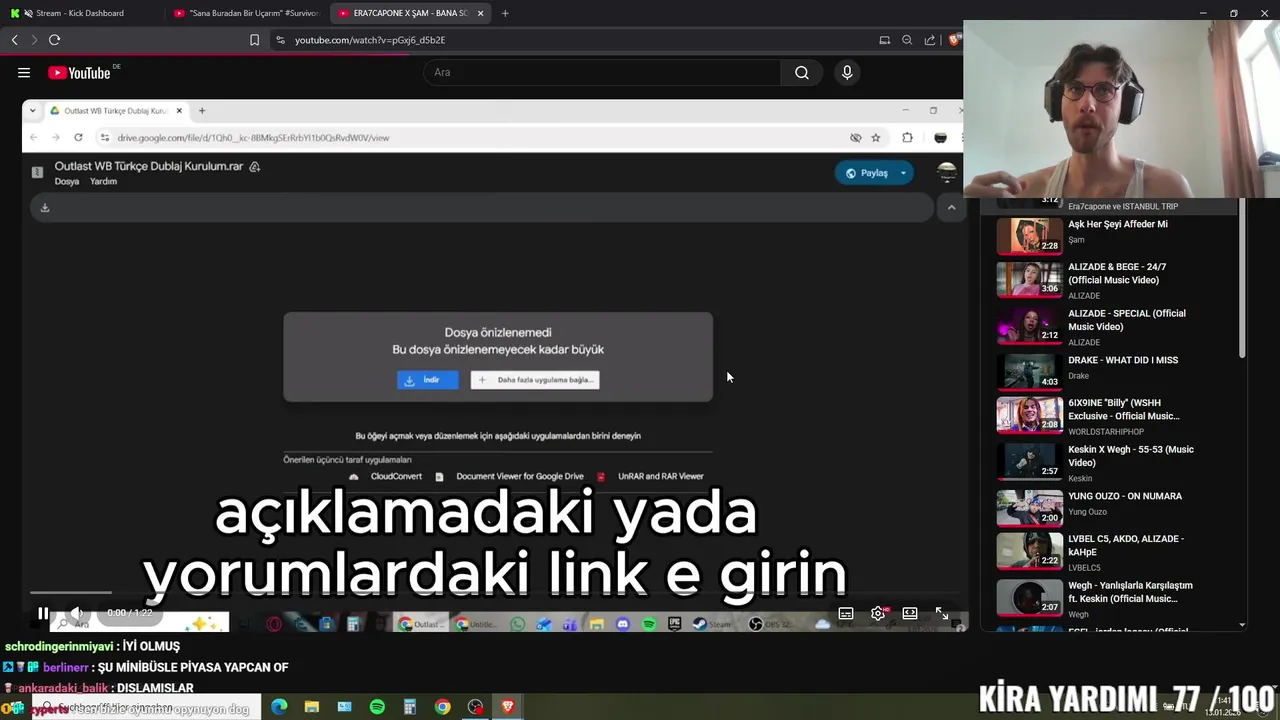Open the 'Yardım' menu in Drive
The image size is (1280, 720).
click(x=103, y=182)
